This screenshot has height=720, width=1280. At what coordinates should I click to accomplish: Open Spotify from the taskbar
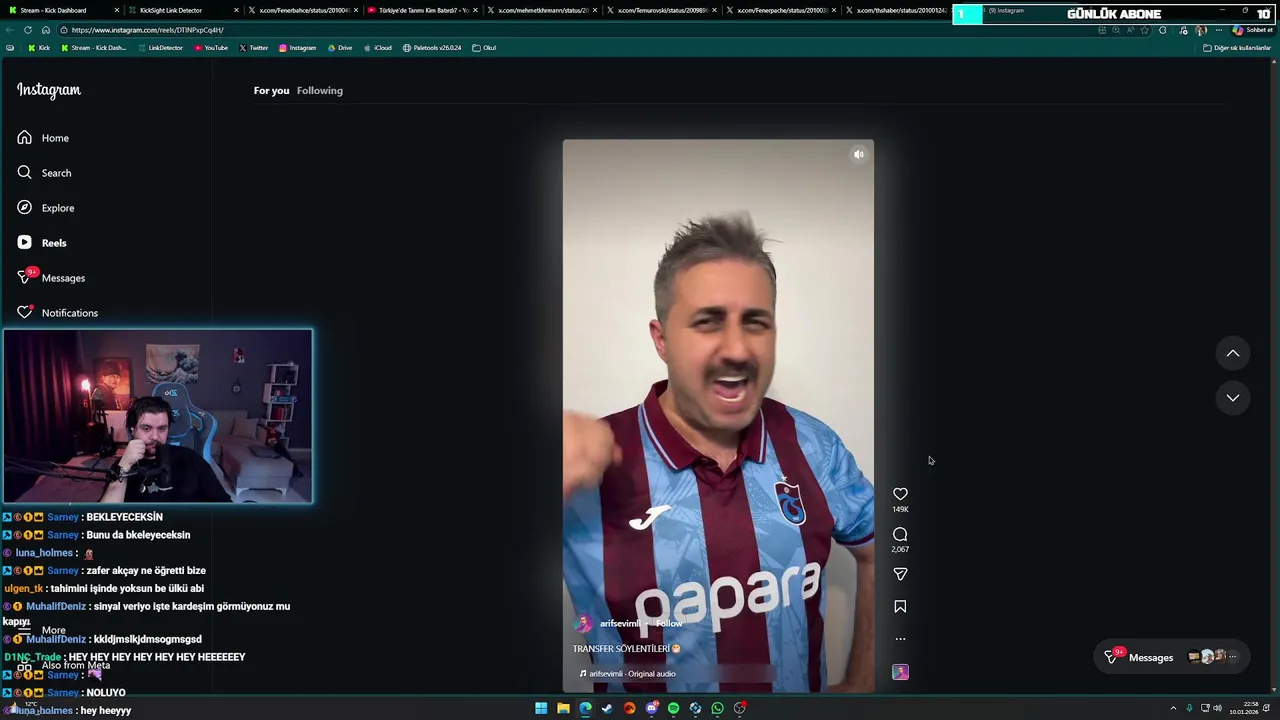673,708
